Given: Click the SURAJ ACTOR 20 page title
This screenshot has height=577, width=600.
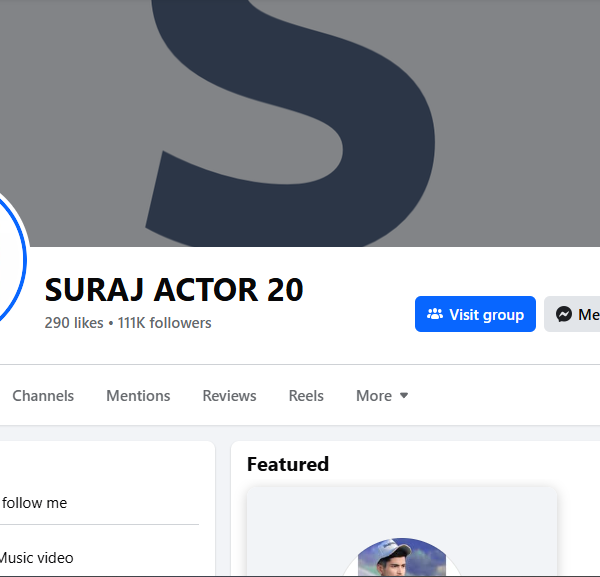Looking at the screenshot, I should pyautogui.click(x=174, y=290).
